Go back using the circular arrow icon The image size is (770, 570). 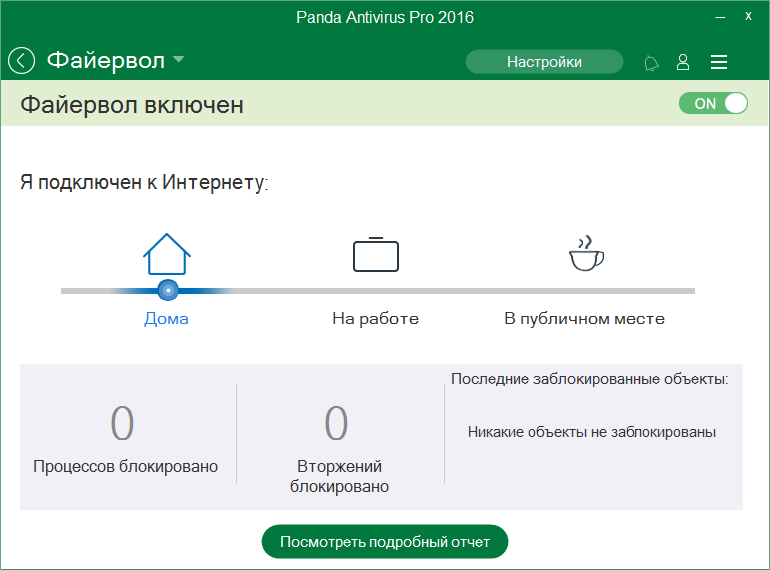pyautogui.click(x=22, y=61)
